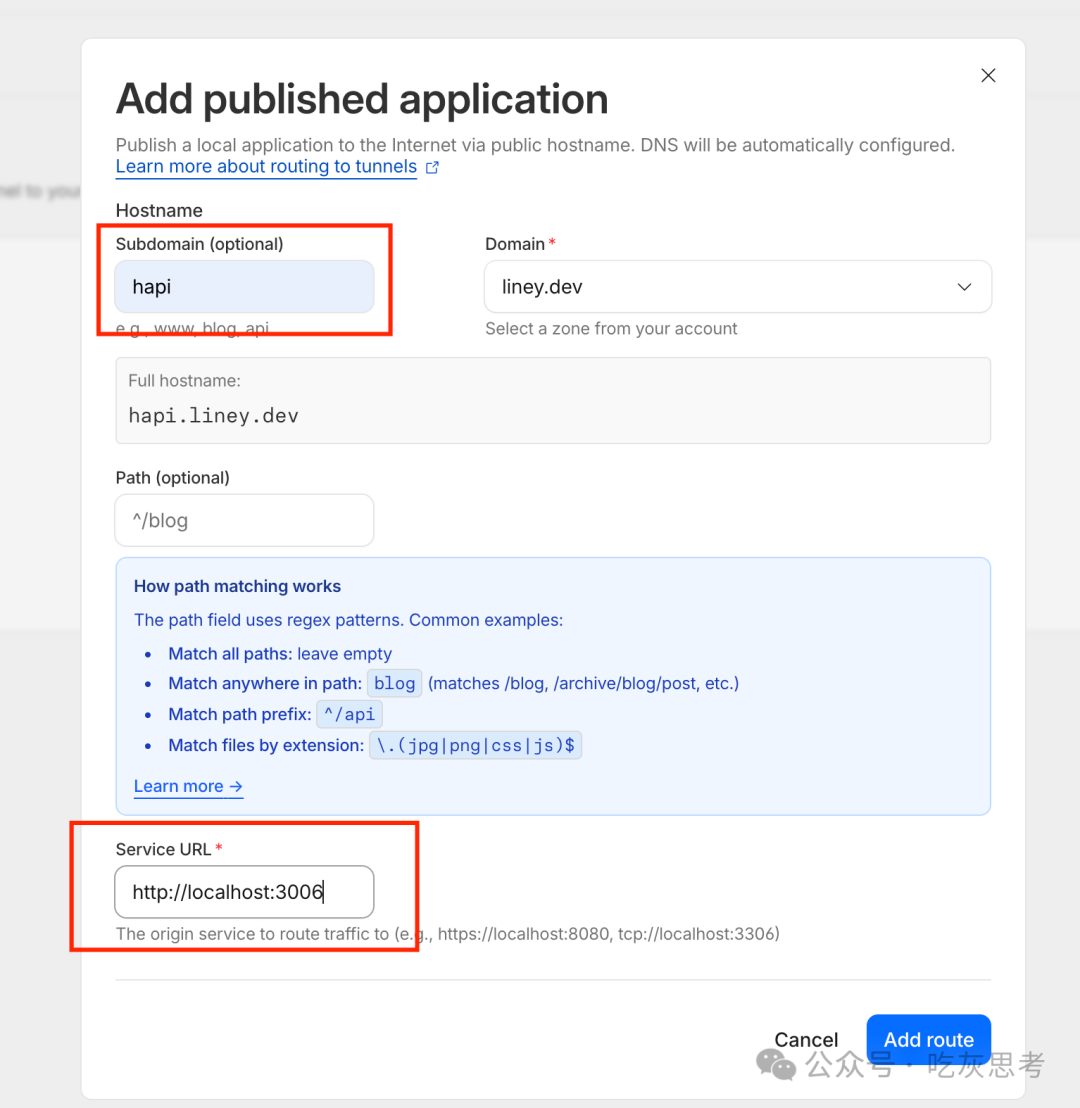1080x1108 pixels.
Task: Click the Select a zone hint text
Action: 611,329
